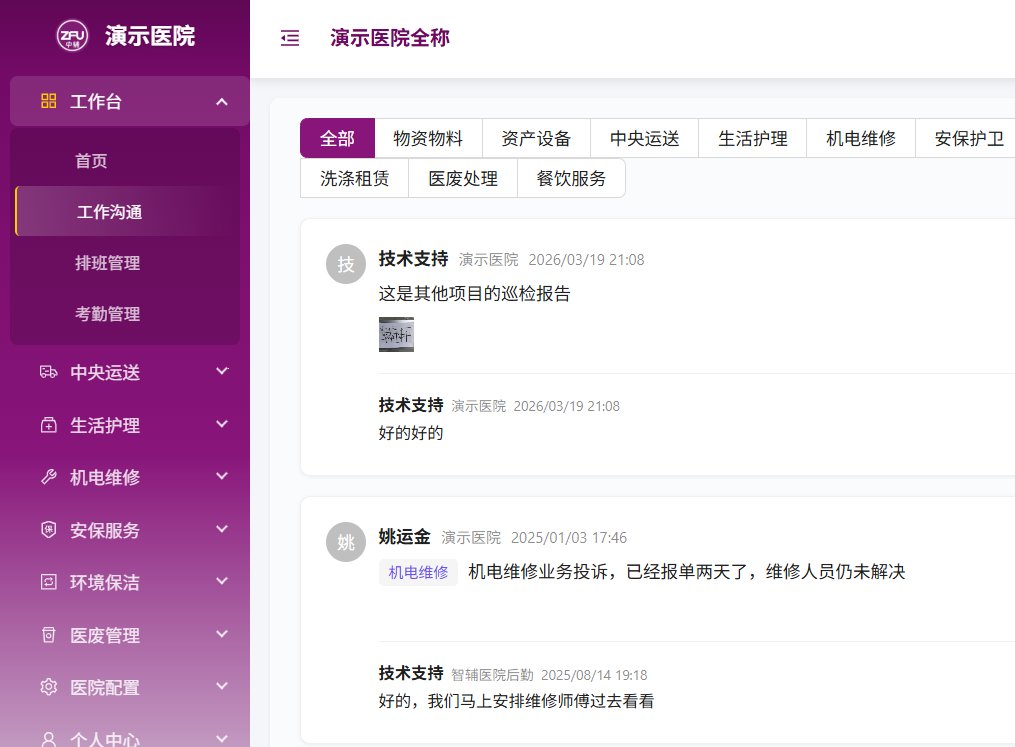Switch to the 生活护理 tab
This screenshot has height=747, width=1015.
[752, 138]
